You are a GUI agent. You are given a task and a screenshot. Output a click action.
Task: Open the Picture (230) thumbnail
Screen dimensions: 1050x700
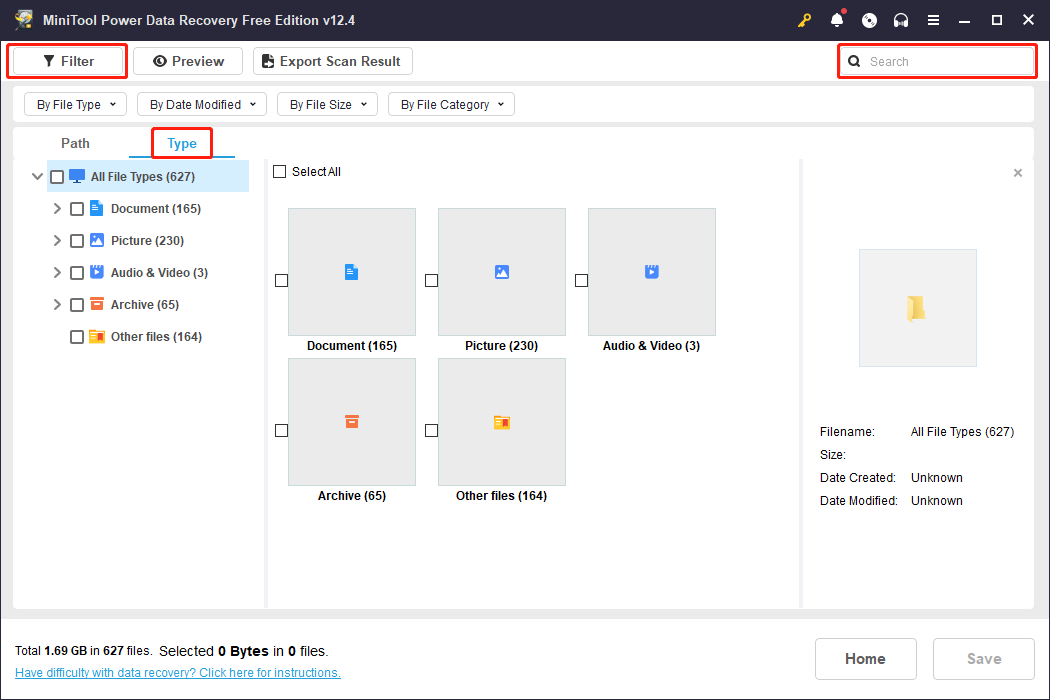tap(502, 272)
